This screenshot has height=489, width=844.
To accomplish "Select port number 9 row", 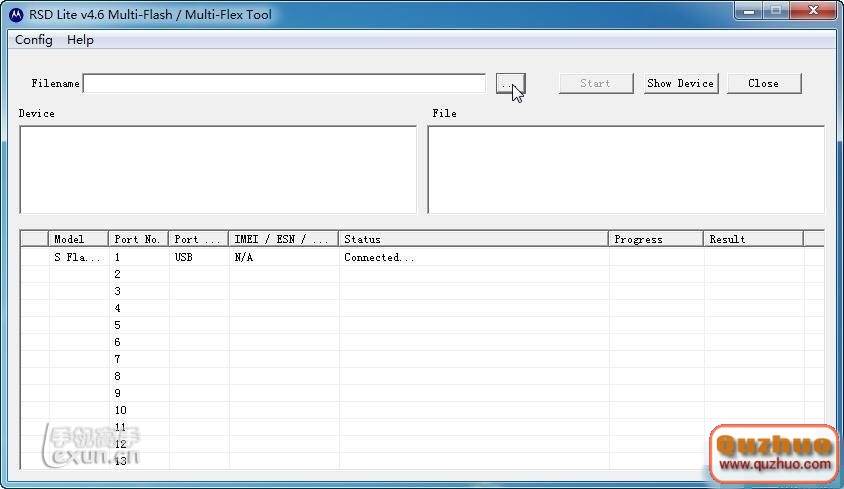I will coord(422,393).
